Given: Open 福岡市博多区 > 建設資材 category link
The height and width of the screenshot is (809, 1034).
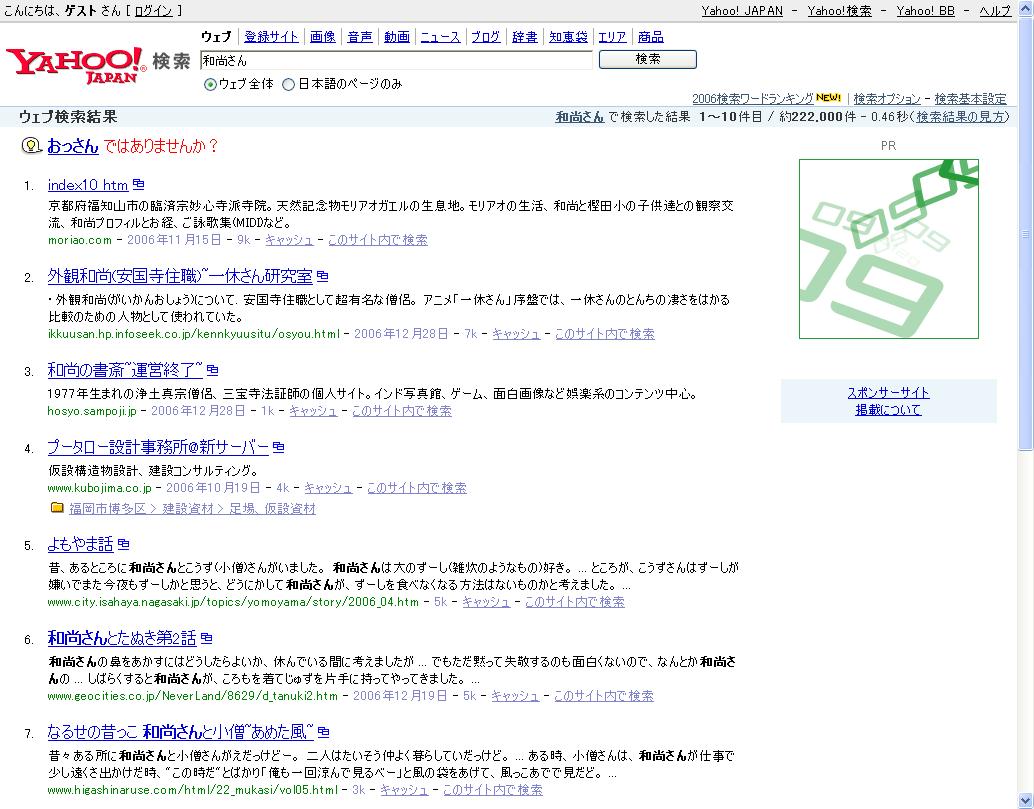Looking at the screenshot, I should [193, 508].
